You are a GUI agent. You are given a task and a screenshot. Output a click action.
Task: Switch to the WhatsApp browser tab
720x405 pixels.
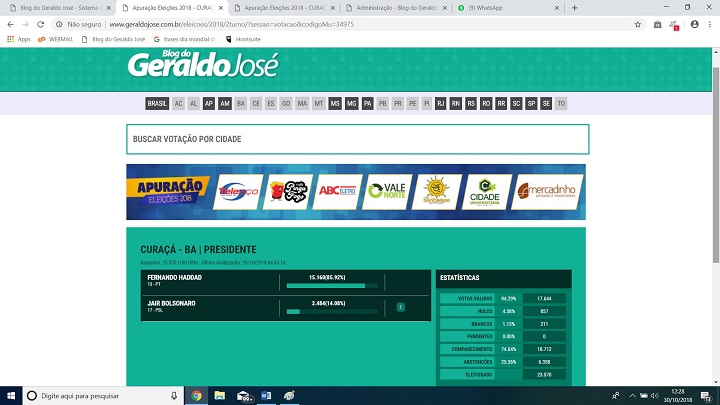click(x=500, y=7)
